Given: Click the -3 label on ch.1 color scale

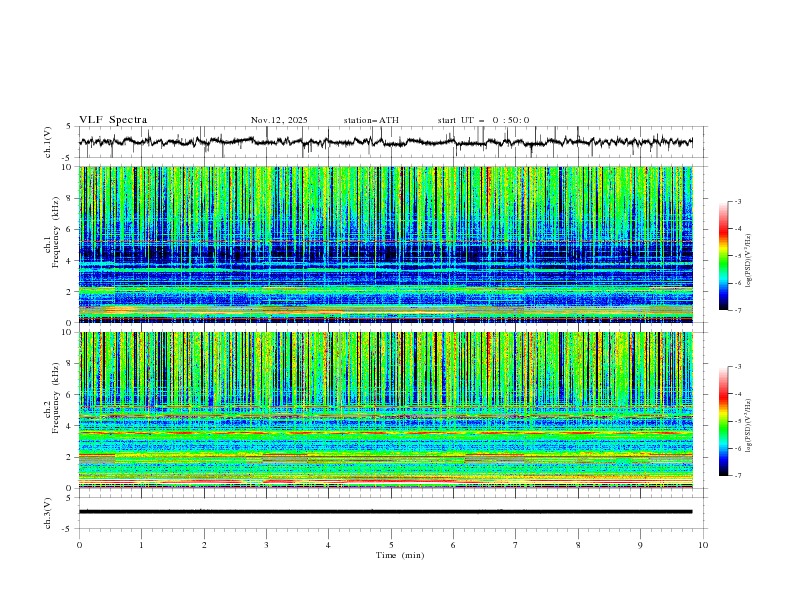Looking at the screenshot, I should (x=737, y=201).
